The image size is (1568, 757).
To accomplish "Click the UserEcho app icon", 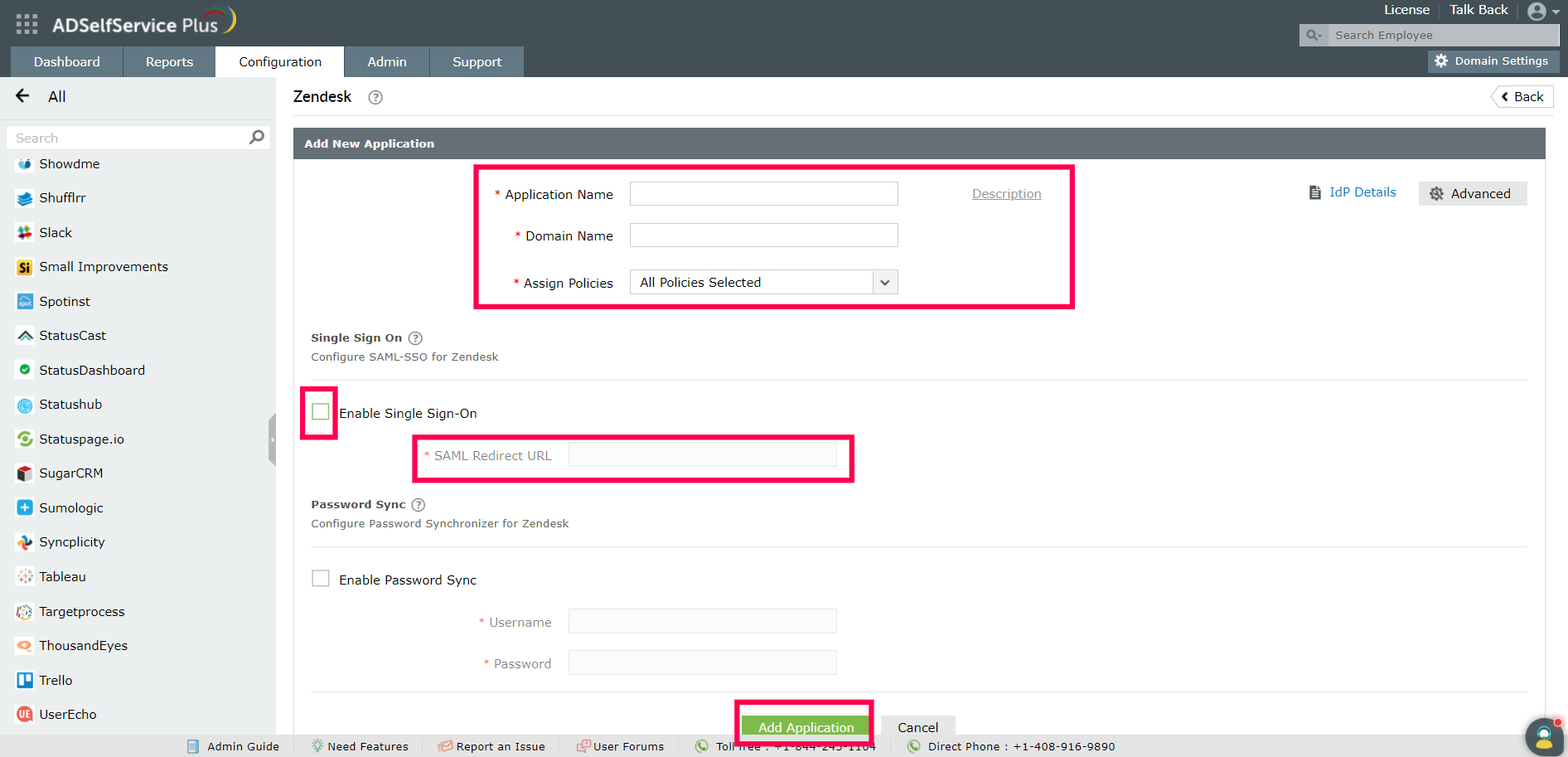I will tap(25, 715).
